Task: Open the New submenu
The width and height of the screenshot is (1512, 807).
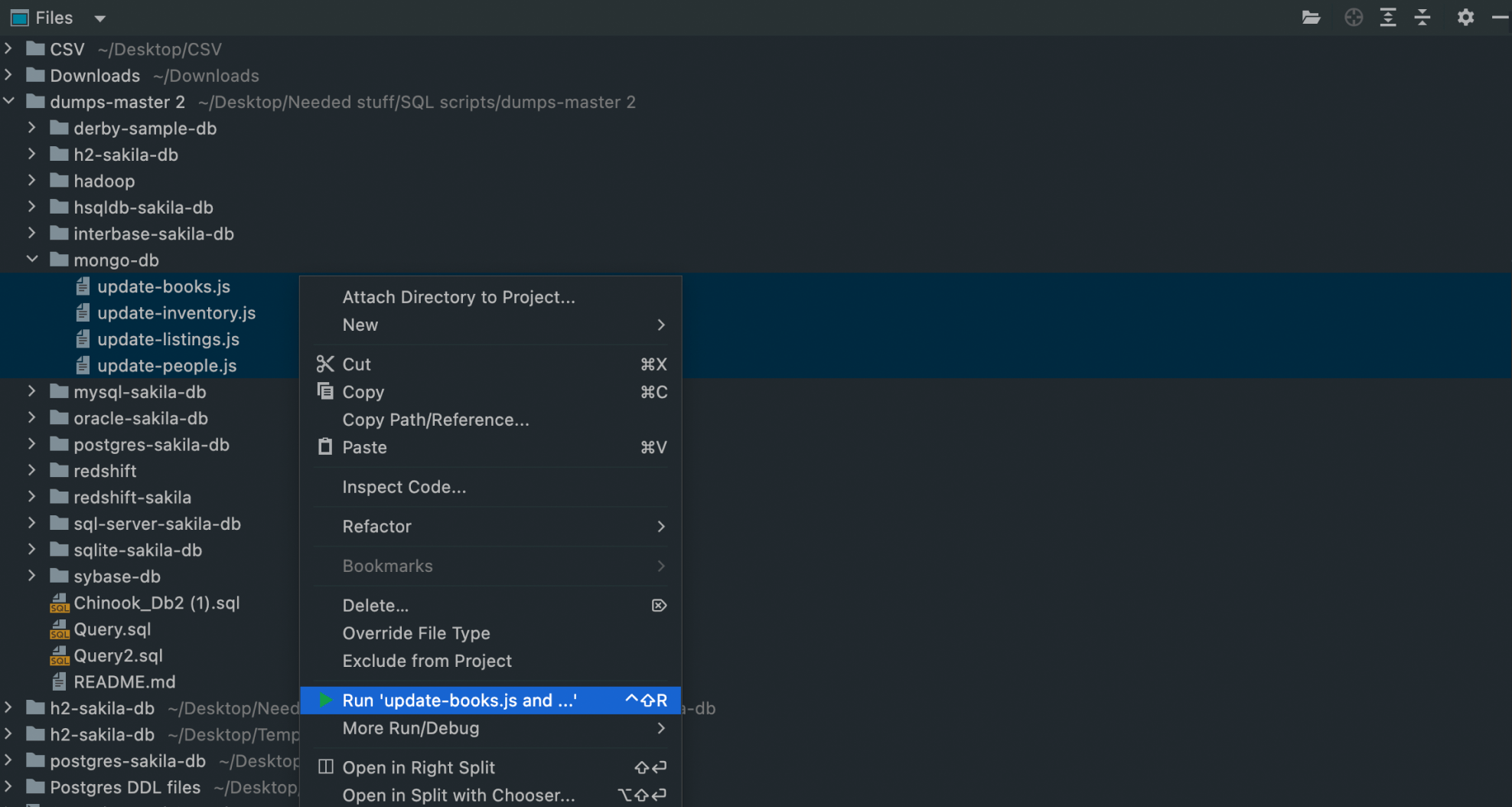Action: [x=360, y=325]
